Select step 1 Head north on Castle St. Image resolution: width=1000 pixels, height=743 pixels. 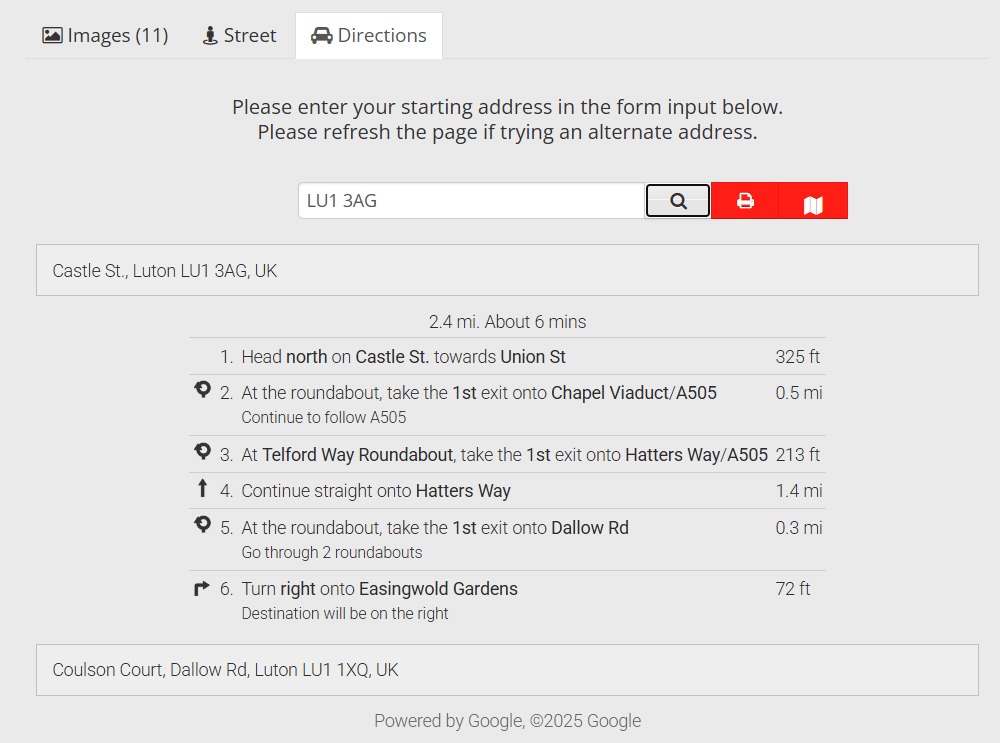click(404, 357)
